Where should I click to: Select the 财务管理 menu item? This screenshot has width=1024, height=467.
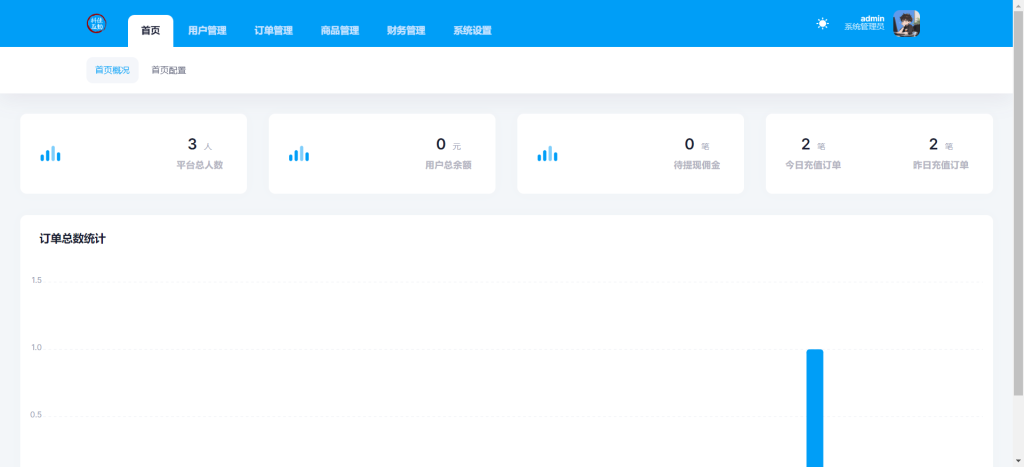point(406,31)
